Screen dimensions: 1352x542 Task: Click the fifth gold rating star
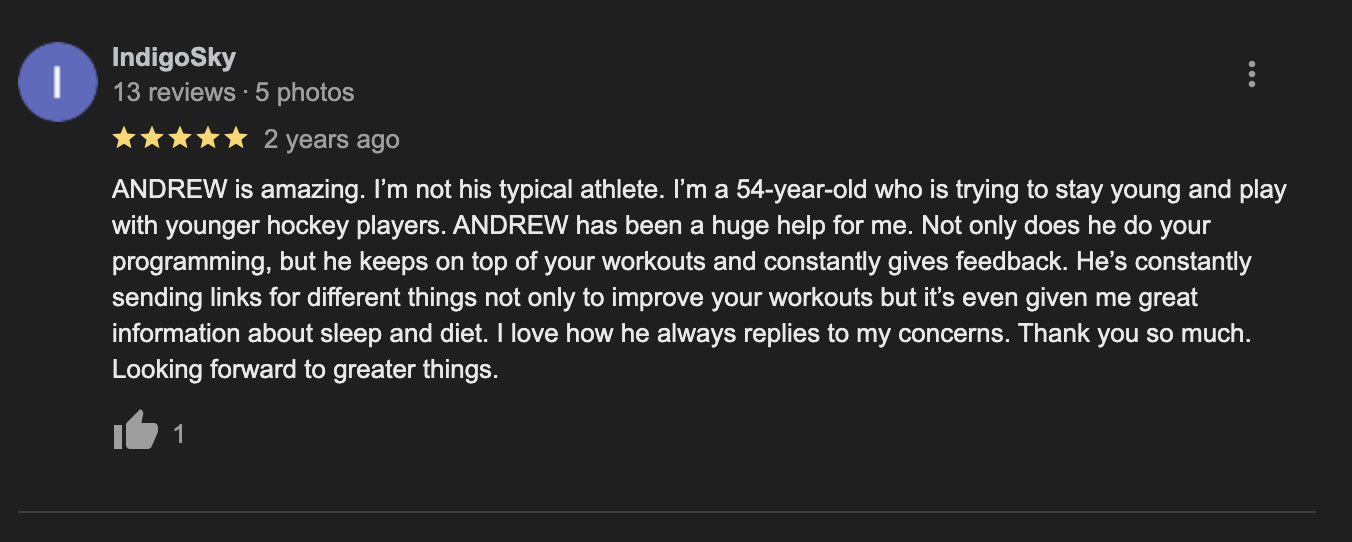point(236,138)
